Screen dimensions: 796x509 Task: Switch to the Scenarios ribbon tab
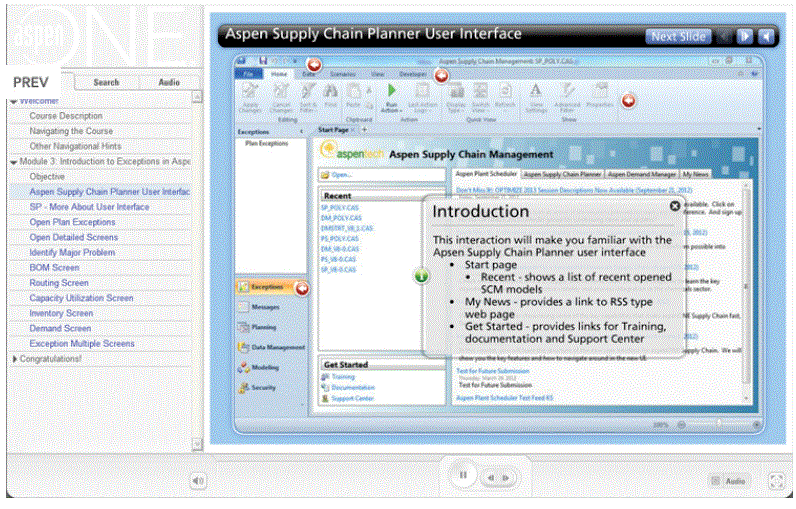[x=343, y=74]
